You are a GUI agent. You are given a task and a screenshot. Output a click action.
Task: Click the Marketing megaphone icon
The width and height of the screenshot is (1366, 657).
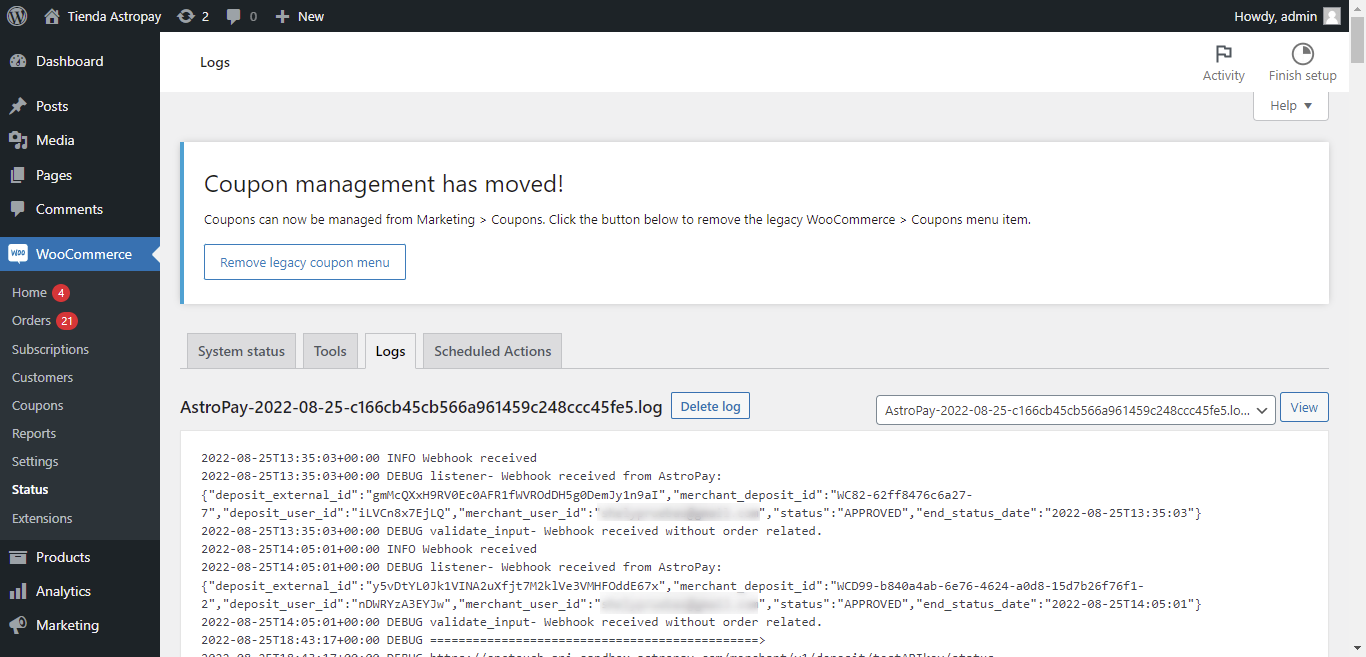click(18, 625)
